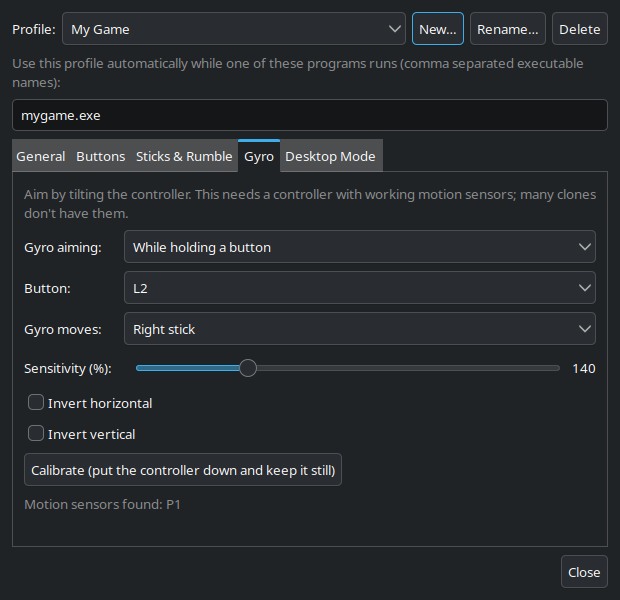620x600 pixels.
Task: Click the 'Gyro aiming:' label
Action: tap(63, 248)
